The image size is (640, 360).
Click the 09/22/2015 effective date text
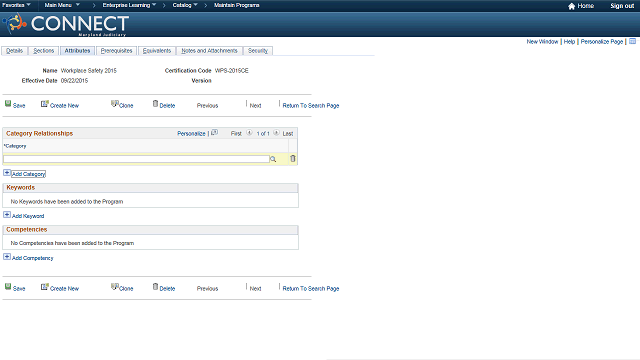[74, 80]
